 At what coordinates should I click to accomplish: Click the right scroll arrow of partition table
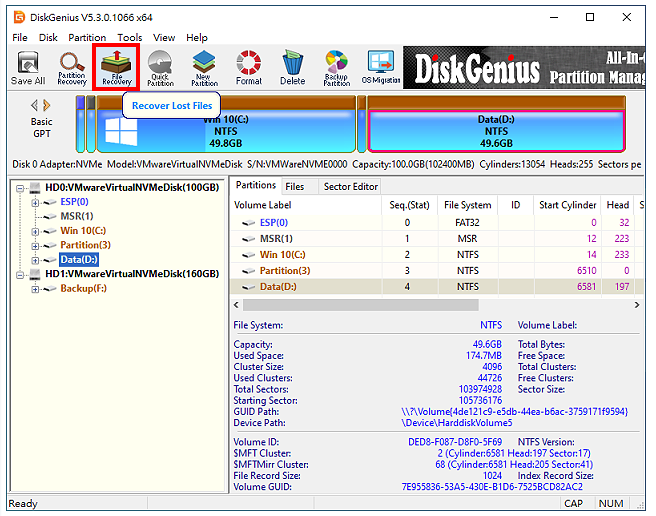coord(637,305)
